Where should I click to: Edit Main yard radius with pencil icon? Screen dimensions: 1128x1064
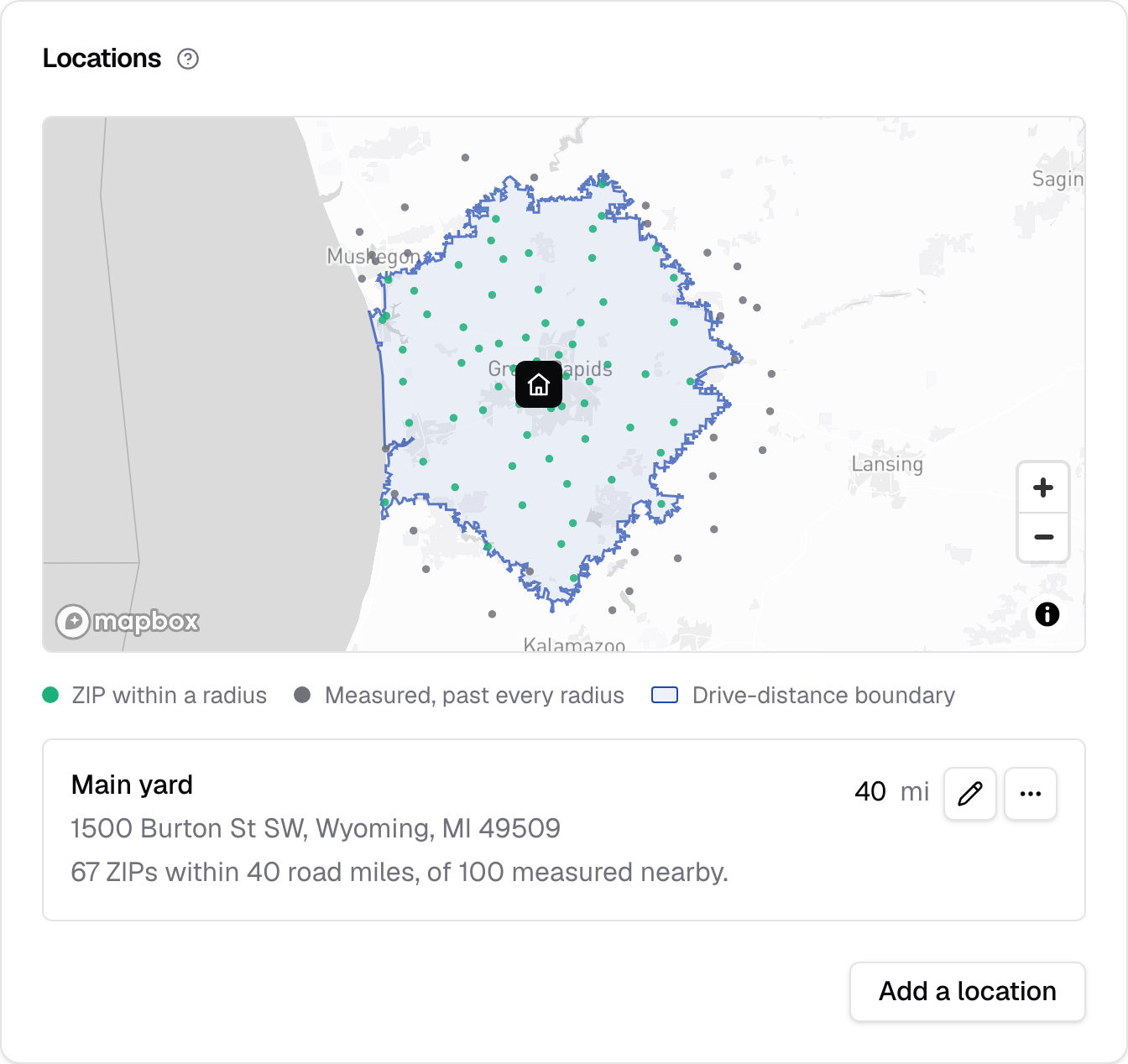[x=970, y=793]
